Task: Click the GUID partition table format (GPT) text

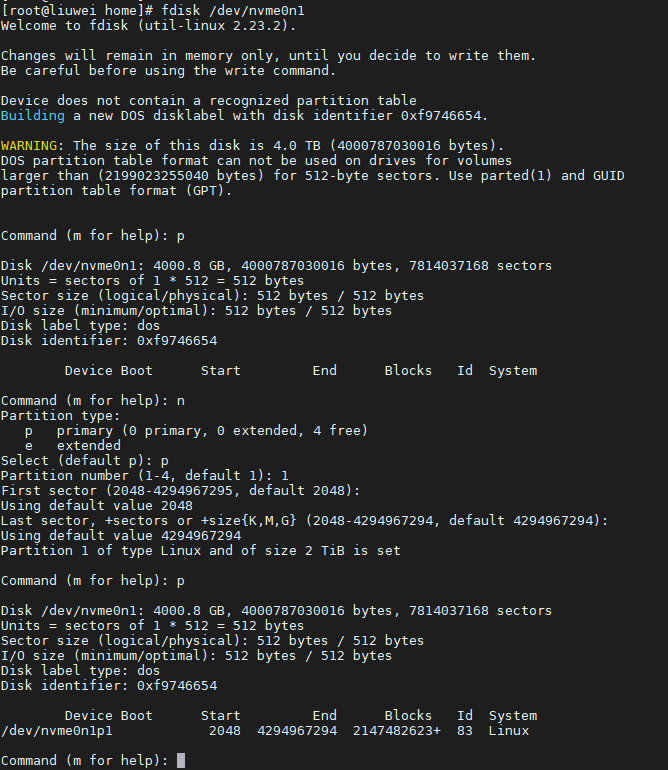Action: coord(116,191)
